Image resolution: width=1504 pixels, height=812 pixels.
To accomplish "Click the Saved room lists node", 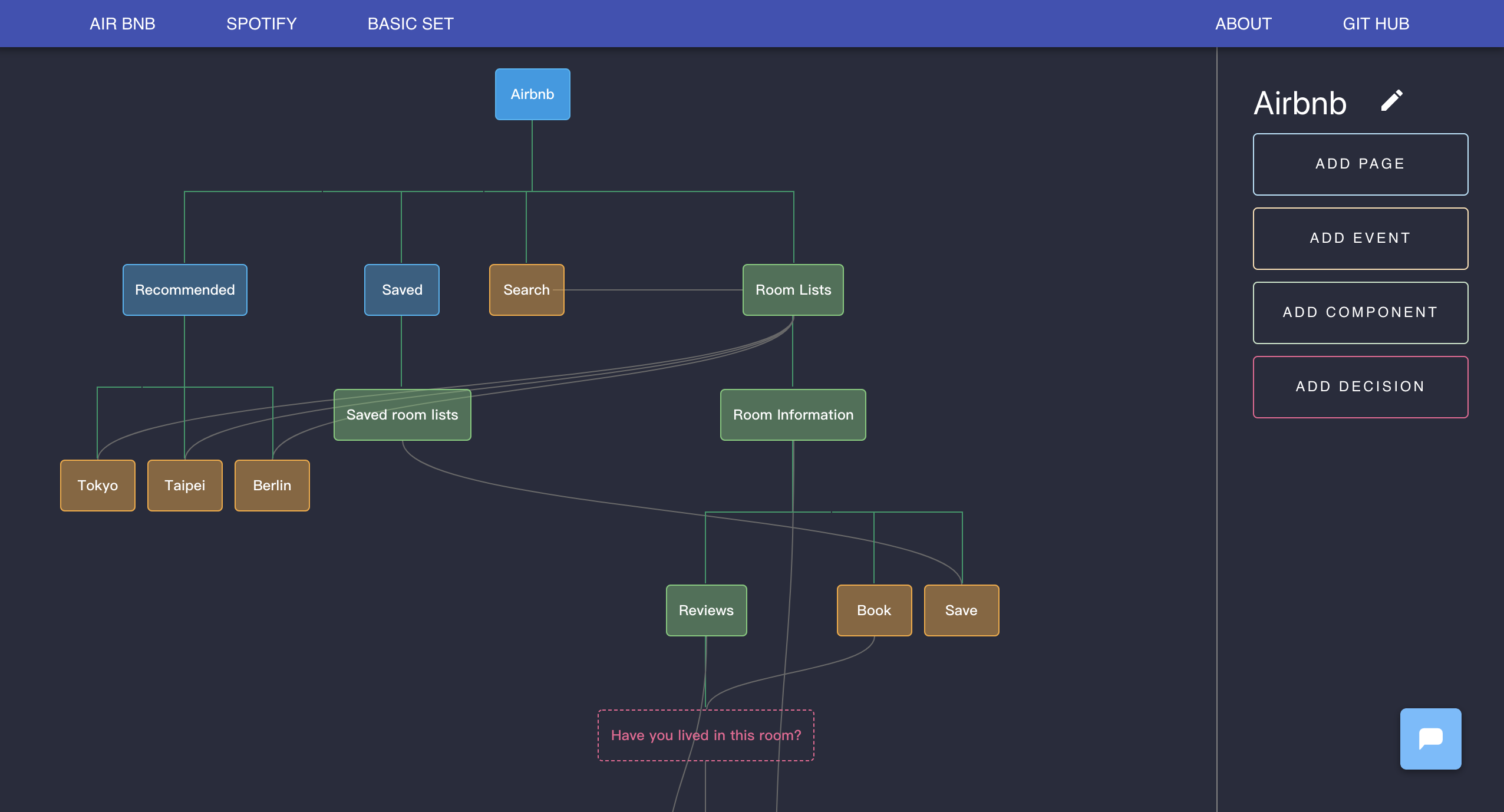I will 402,415.
